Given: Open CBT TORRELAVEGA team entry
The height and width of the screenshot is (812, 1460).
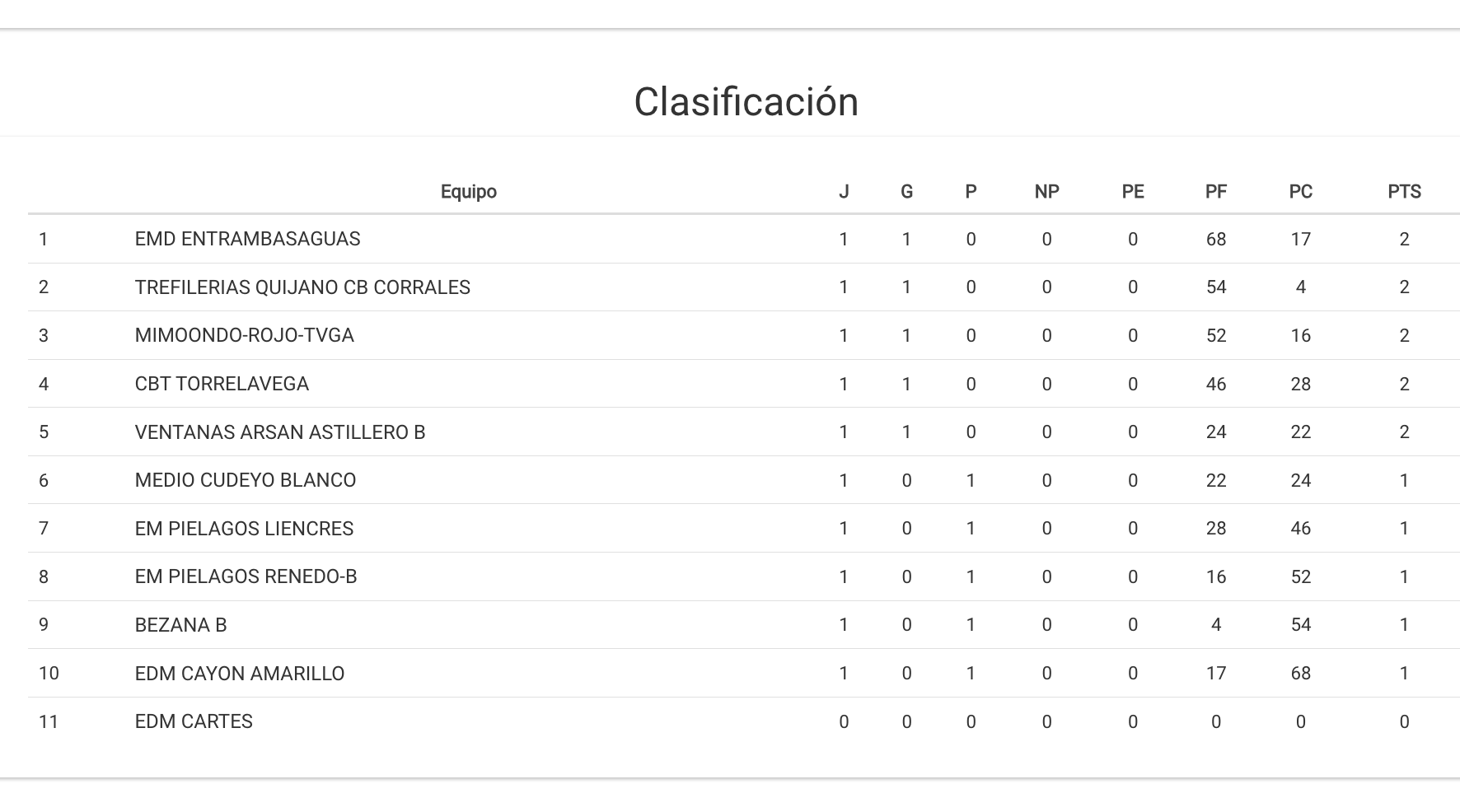Looking at the screenshot, I should 222,384.
